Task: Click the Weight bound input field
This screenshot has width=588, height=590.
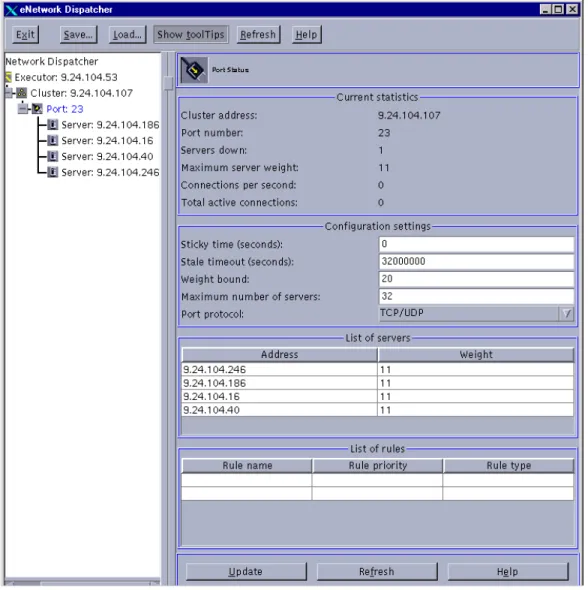Action: pos(476,279)
